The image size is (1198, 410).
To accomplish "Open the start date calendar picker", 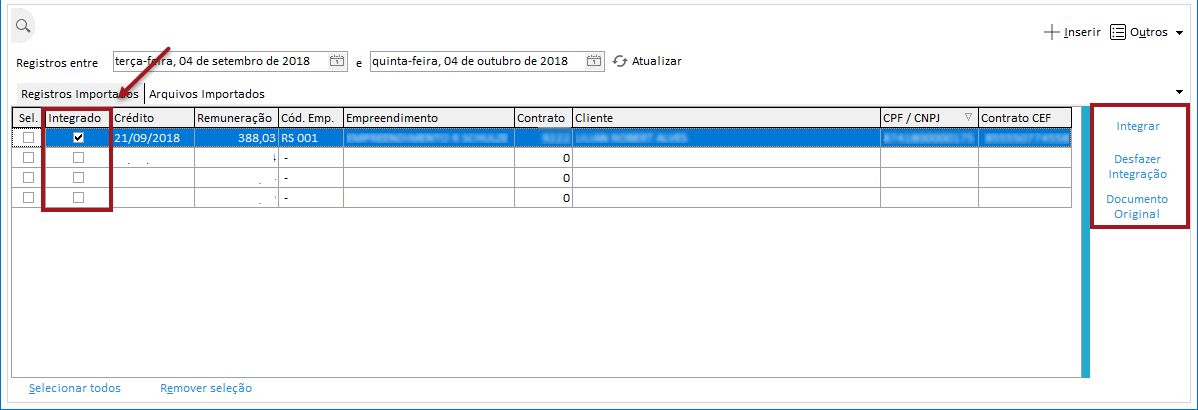I will [336, 61].
